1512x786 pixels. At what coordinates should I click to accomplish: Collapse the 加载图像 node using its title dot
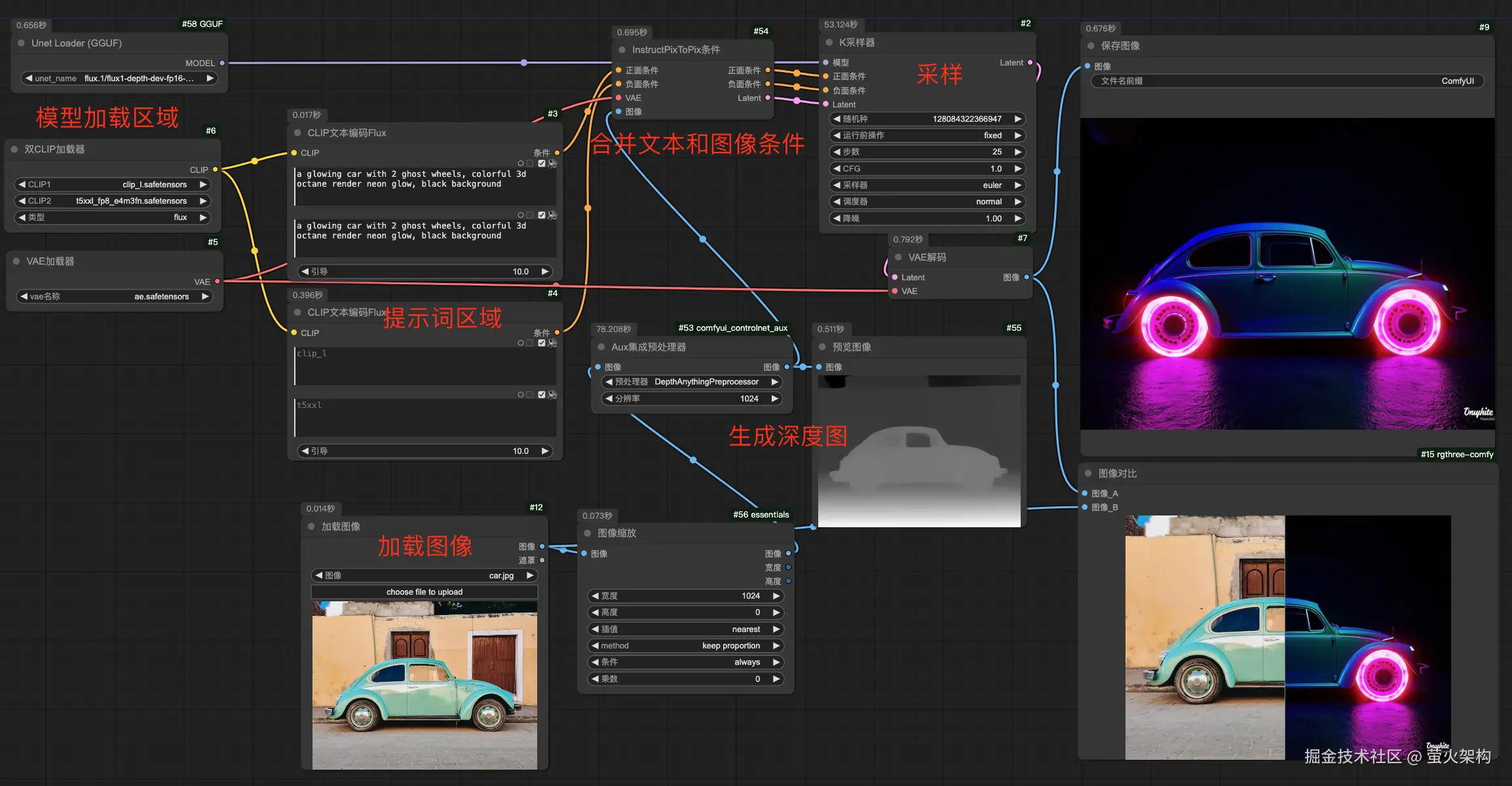pyautogui.click(x=311, y=526)
